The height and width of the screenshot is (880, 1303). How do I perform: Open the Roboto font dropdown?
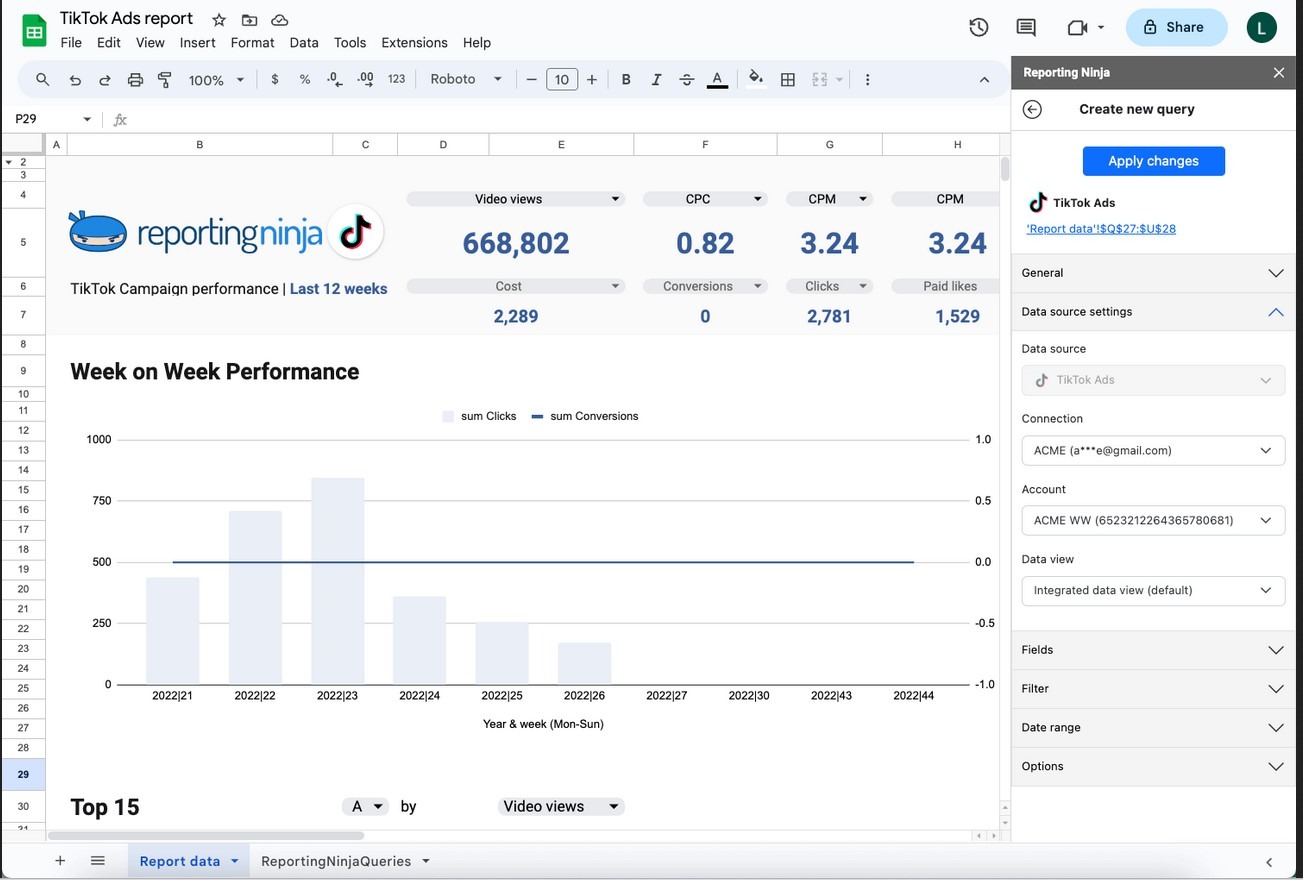(466, 79)
